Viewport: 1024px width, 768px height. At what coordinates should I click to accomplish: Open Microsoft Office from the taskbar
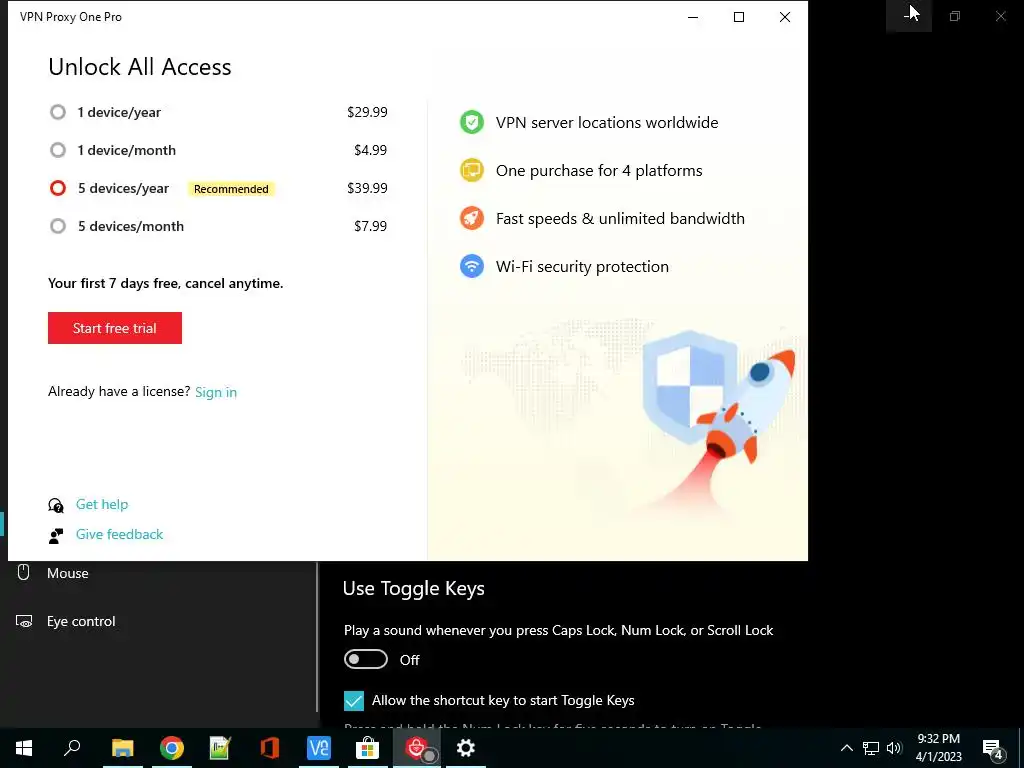[x=270, y=748]
